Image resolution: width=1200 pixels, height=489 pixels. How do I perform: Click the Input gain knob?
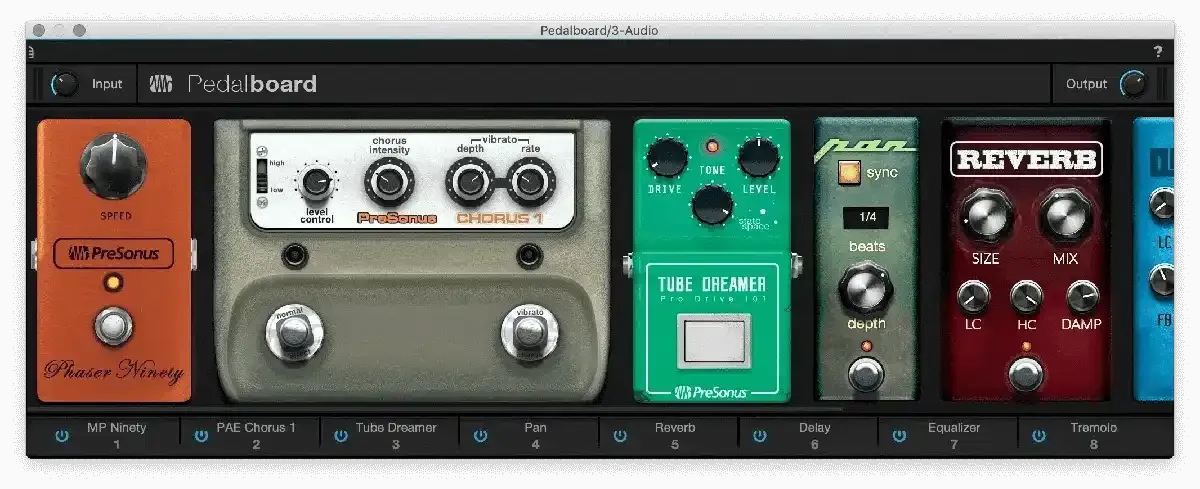[65, 85]
